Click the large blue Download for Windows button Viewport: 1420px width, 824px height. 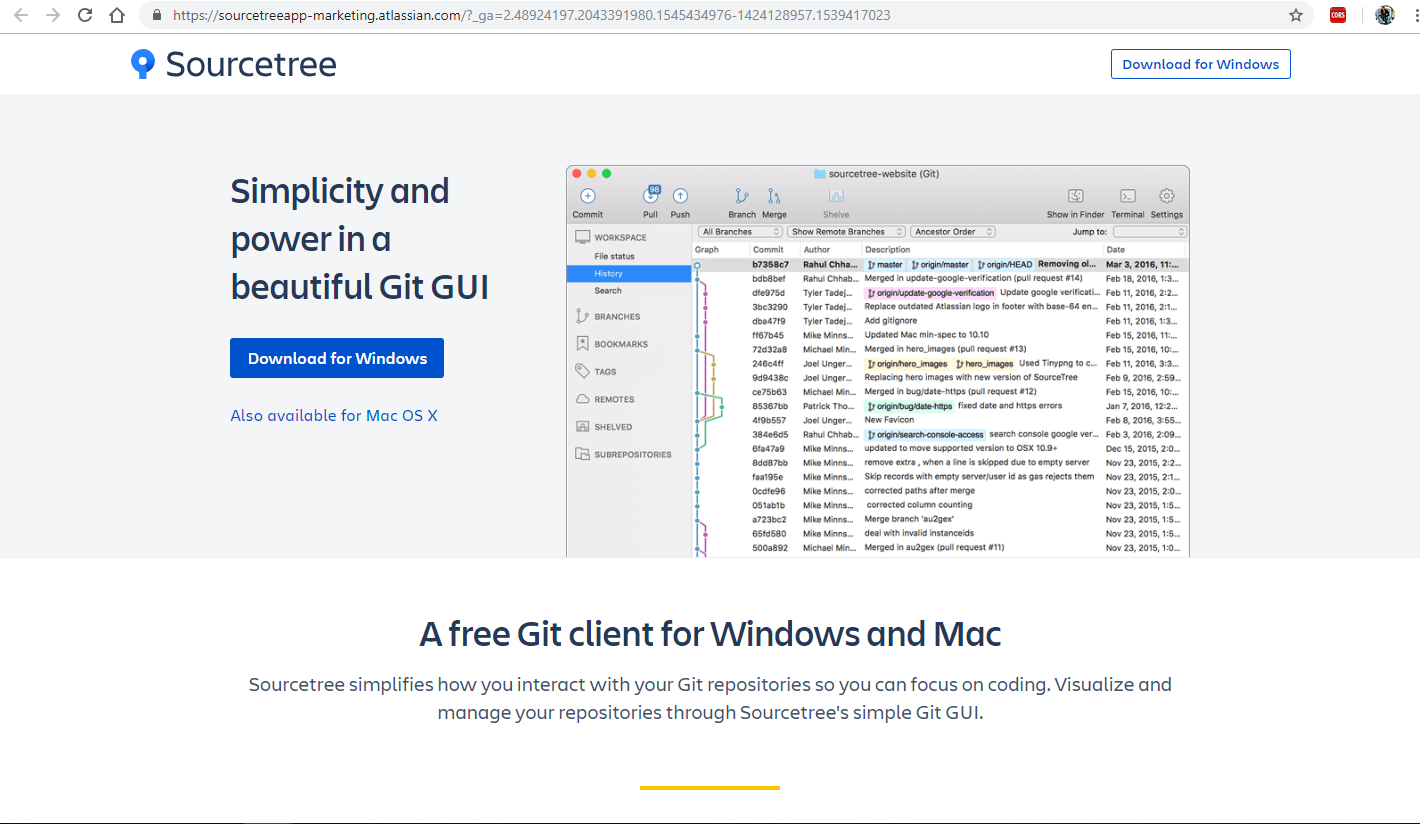337,358
